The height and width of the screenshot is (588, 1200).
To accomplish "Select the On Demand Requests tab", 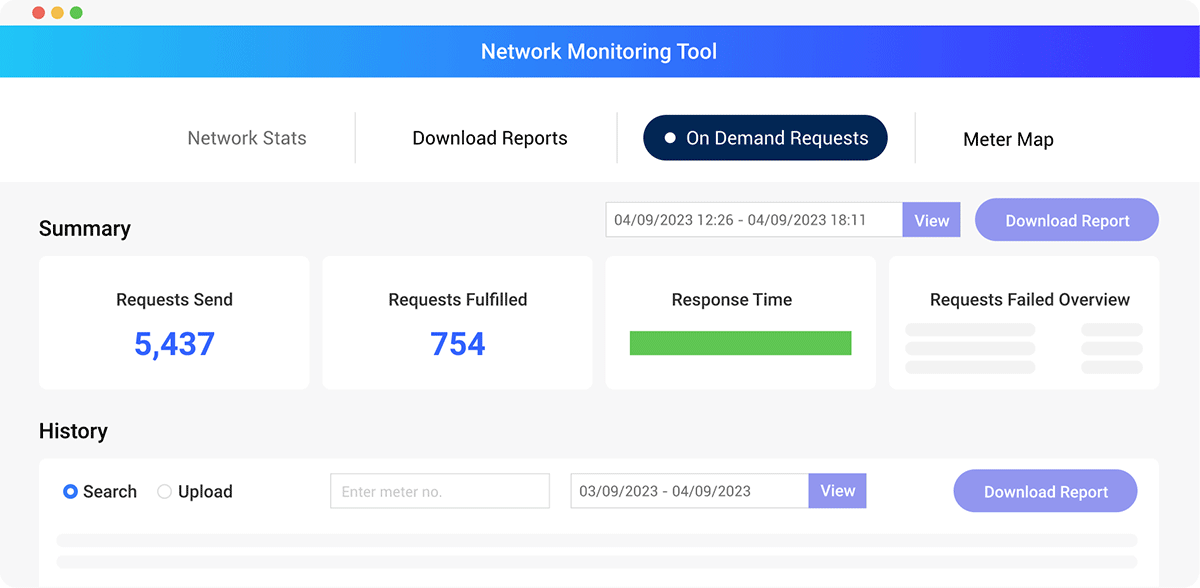I will (x=765, y=138).
